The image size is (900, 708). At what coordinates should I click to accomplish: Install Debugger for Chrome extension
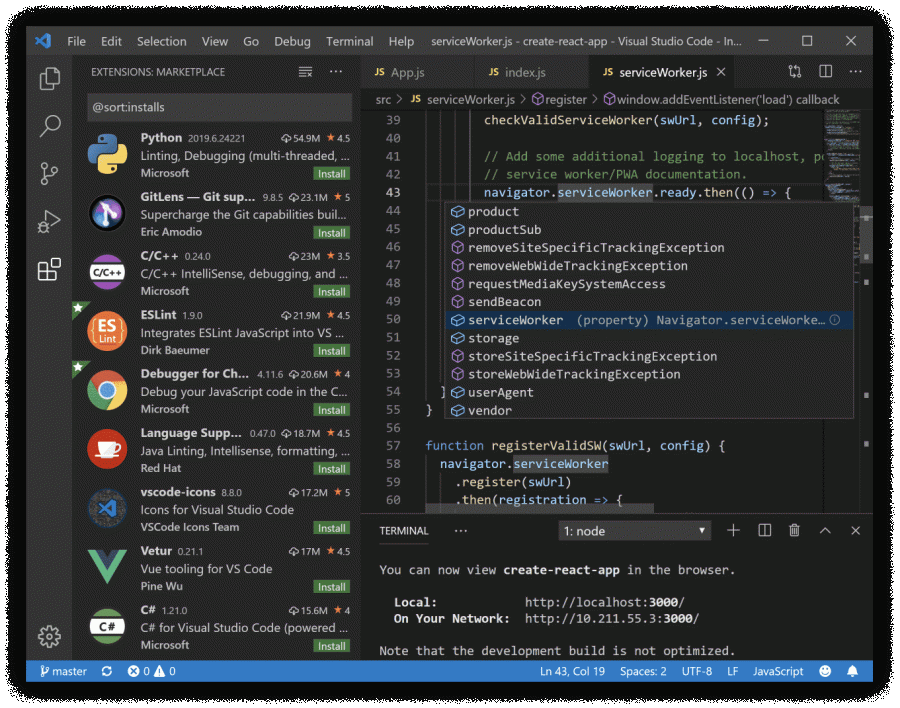click(x=332, y=410)
